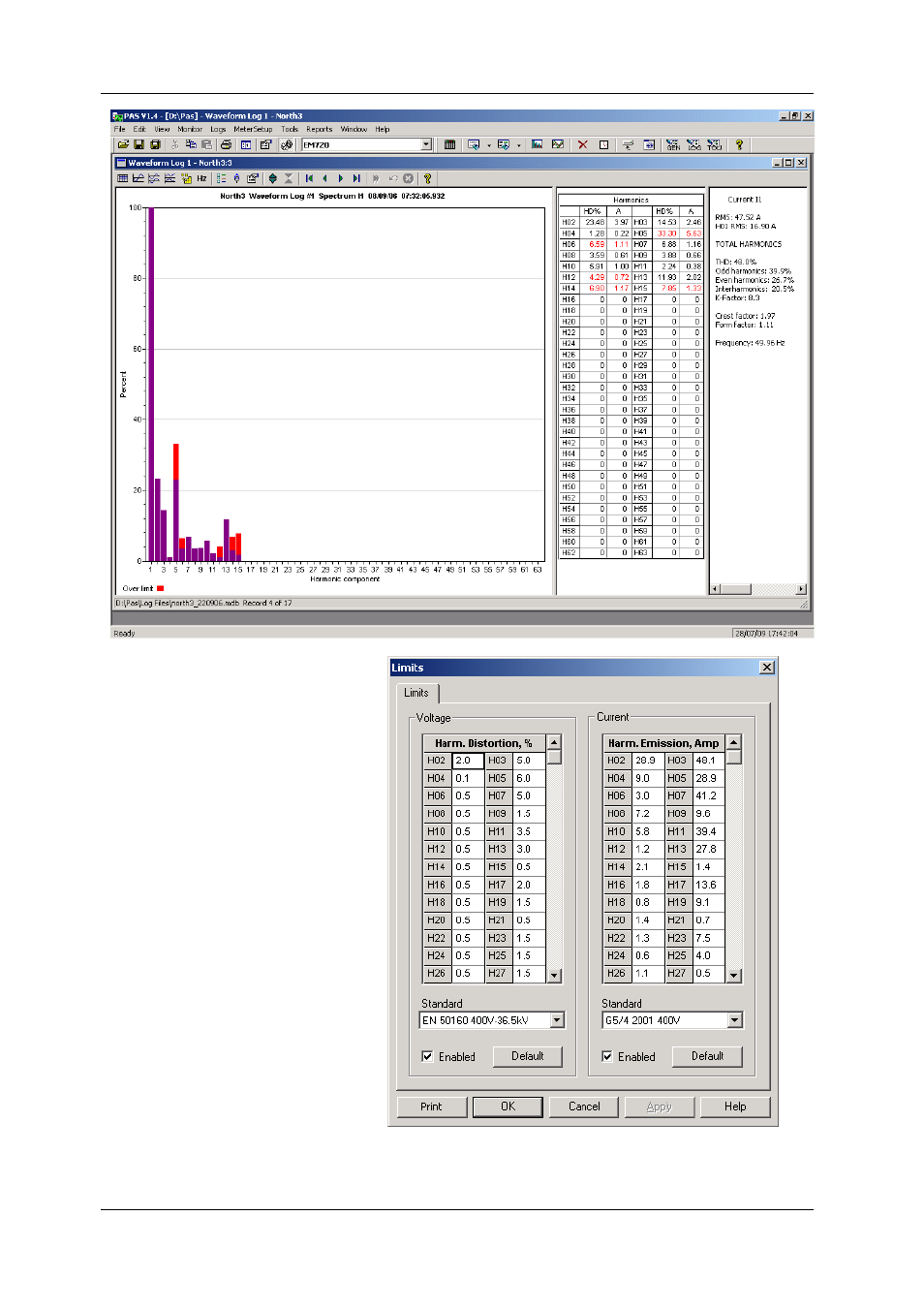Click Help button in Limits dialog
This screenshot has width=924, height=1309.
[x=735, y=1106]
